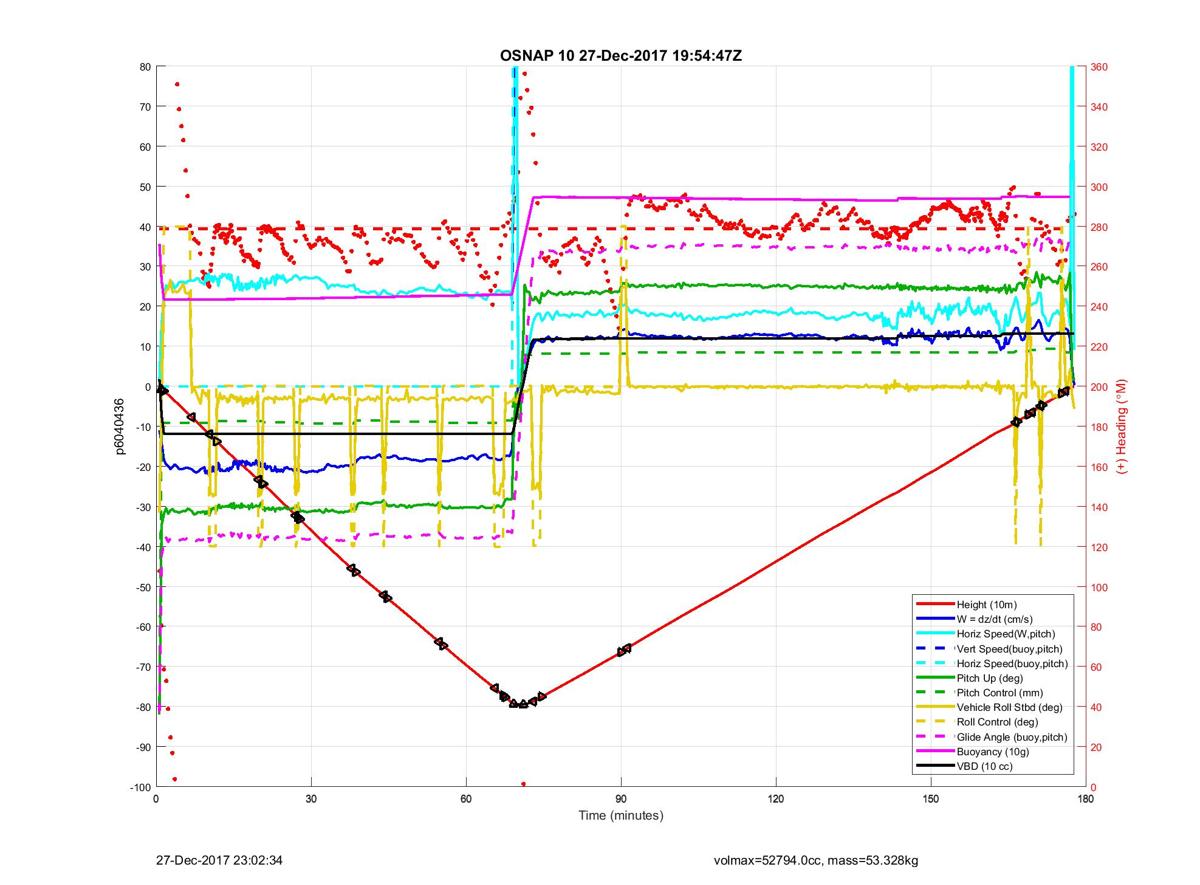Click legend entry "Horiz Speed(buoy,pitch)"
The height and width of the screenshot is (885, 1200).
coord(1012,663)
